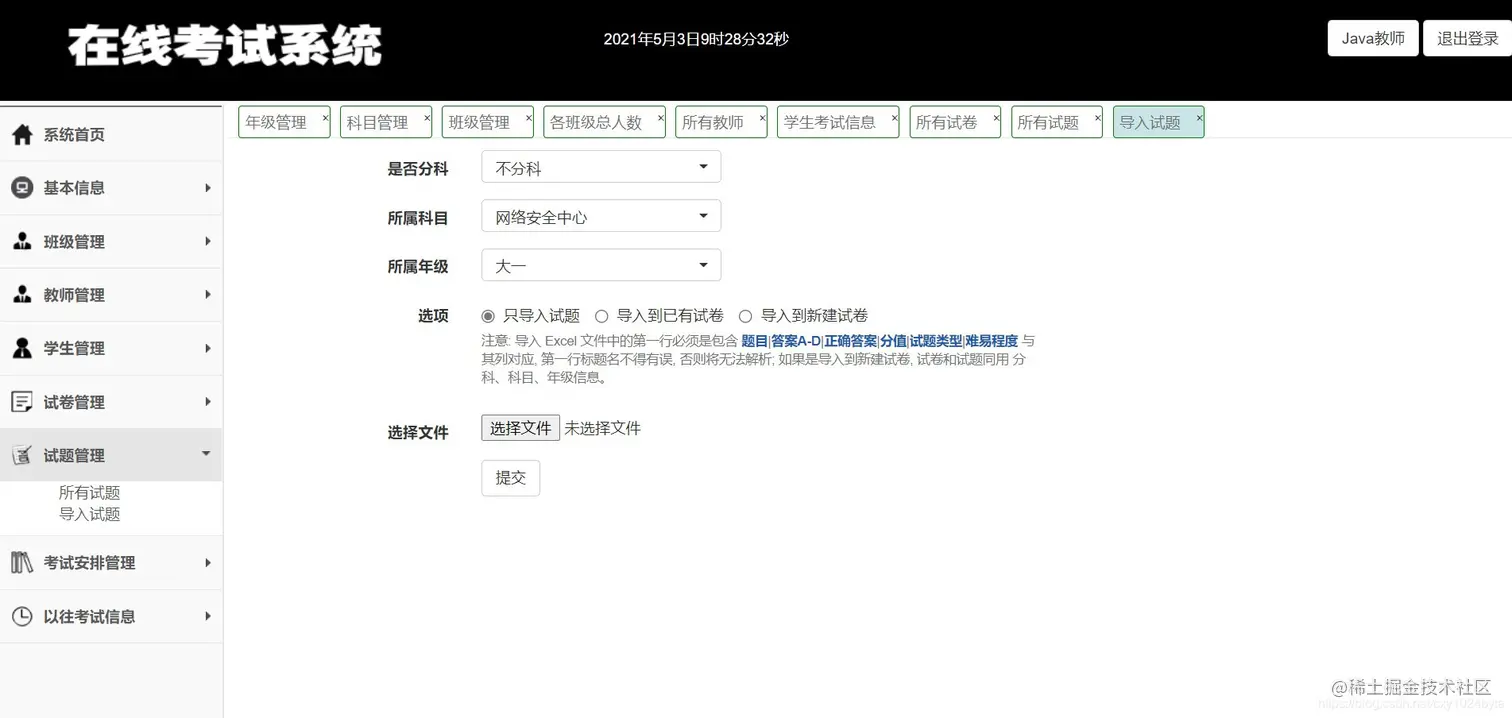
Task: Select the 导入到已有试卷 radio option
Action: click(602, 316)
